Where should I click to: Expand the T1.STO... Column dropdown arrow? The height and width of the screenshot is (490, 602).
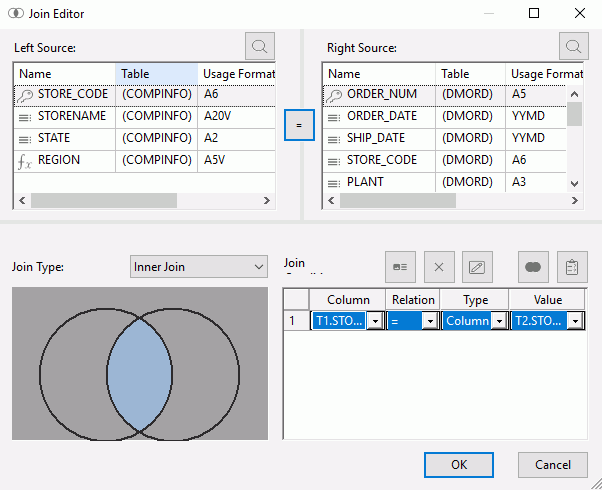[375, 321]
